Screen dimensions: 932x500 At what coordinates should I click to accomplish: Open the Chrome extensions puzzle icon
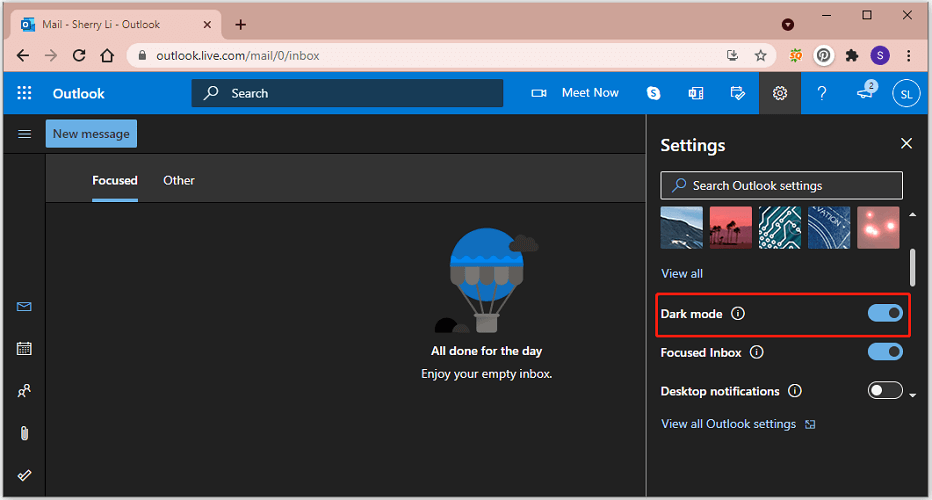852,55
